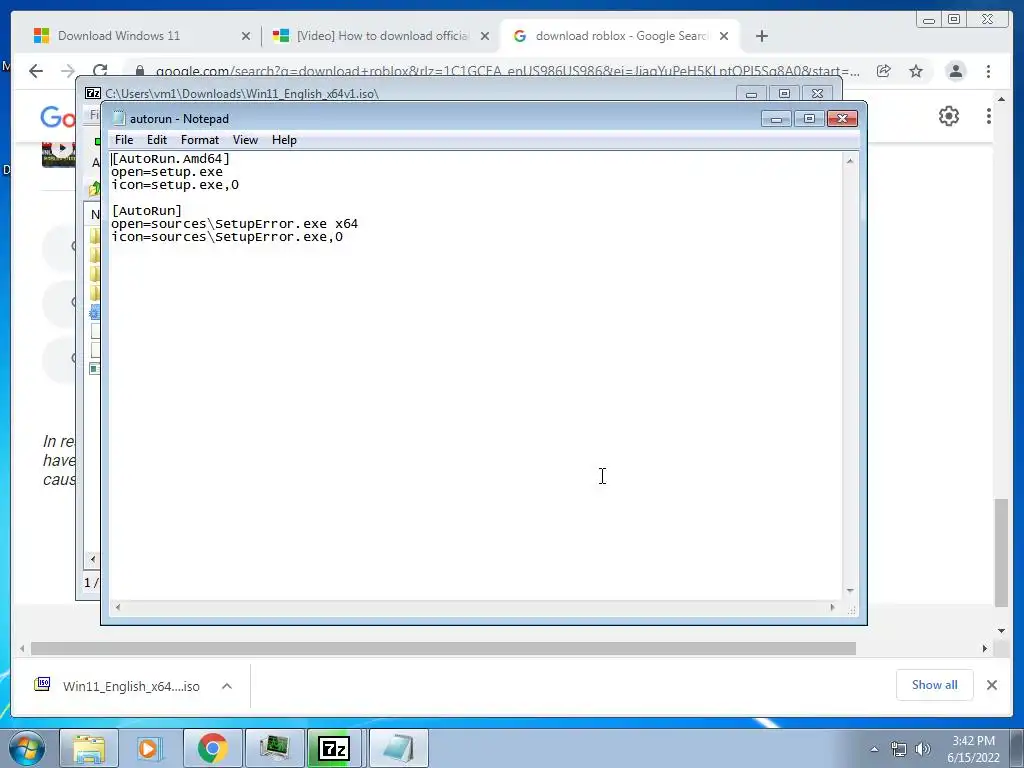The height and width of the screenshot is (768, 1024).
Task: Switch to Chrome in the taskbar
Action: (x=212, y=748)
